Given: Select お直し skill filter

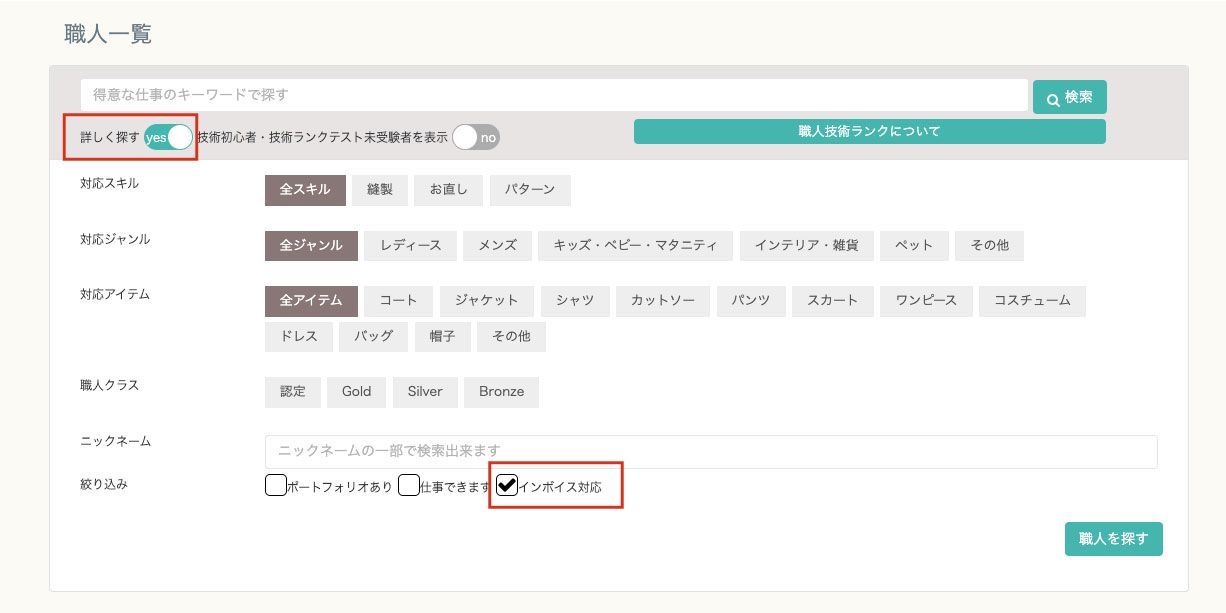Looking at the screenshot, I should click(448, 190).
